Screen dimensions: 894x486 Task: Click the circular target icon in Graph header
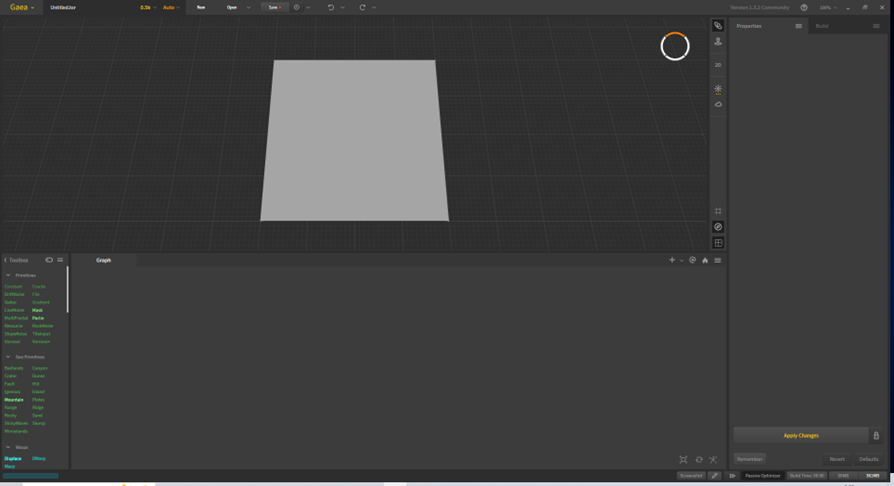(692, 260)
